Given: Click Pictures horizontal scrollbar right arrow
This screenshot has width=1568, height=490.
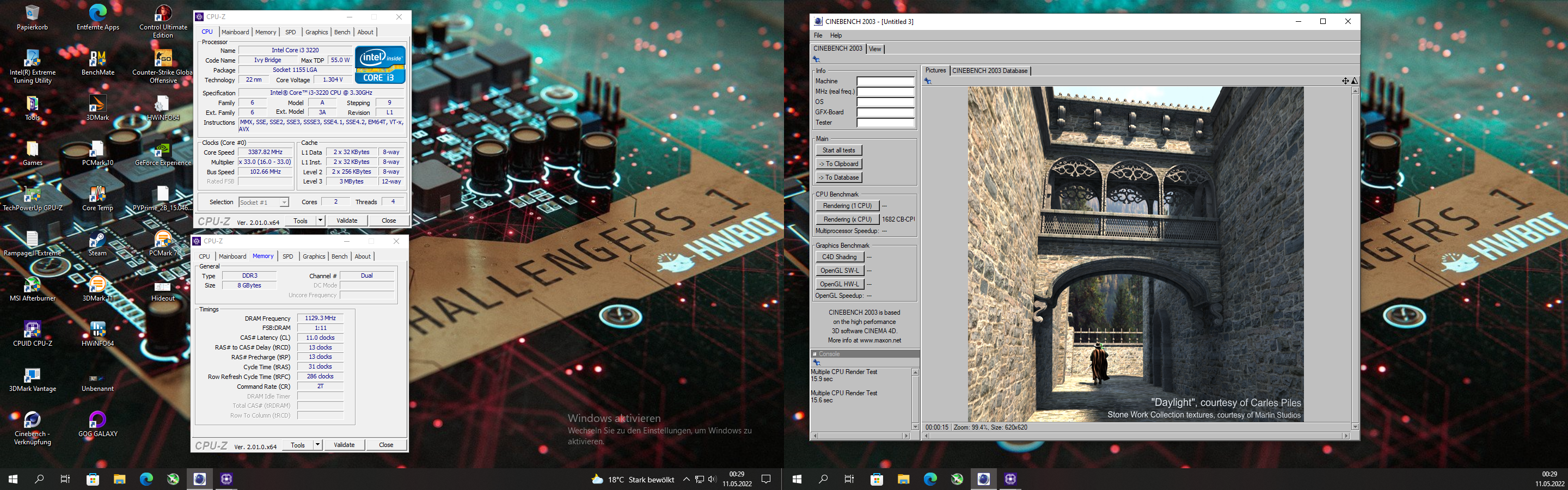Looking at the screenshot, I should click(1346, 436).
